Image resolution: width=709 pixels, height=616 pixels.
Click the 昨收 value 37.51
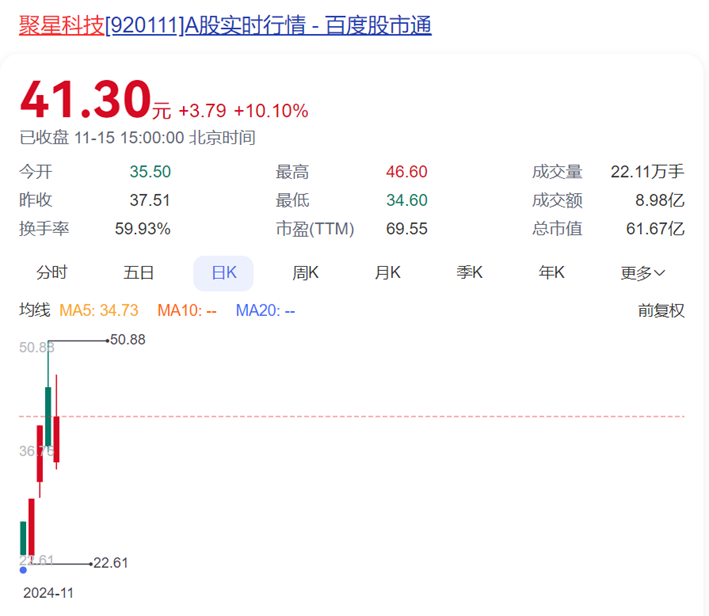coord(150,200)
